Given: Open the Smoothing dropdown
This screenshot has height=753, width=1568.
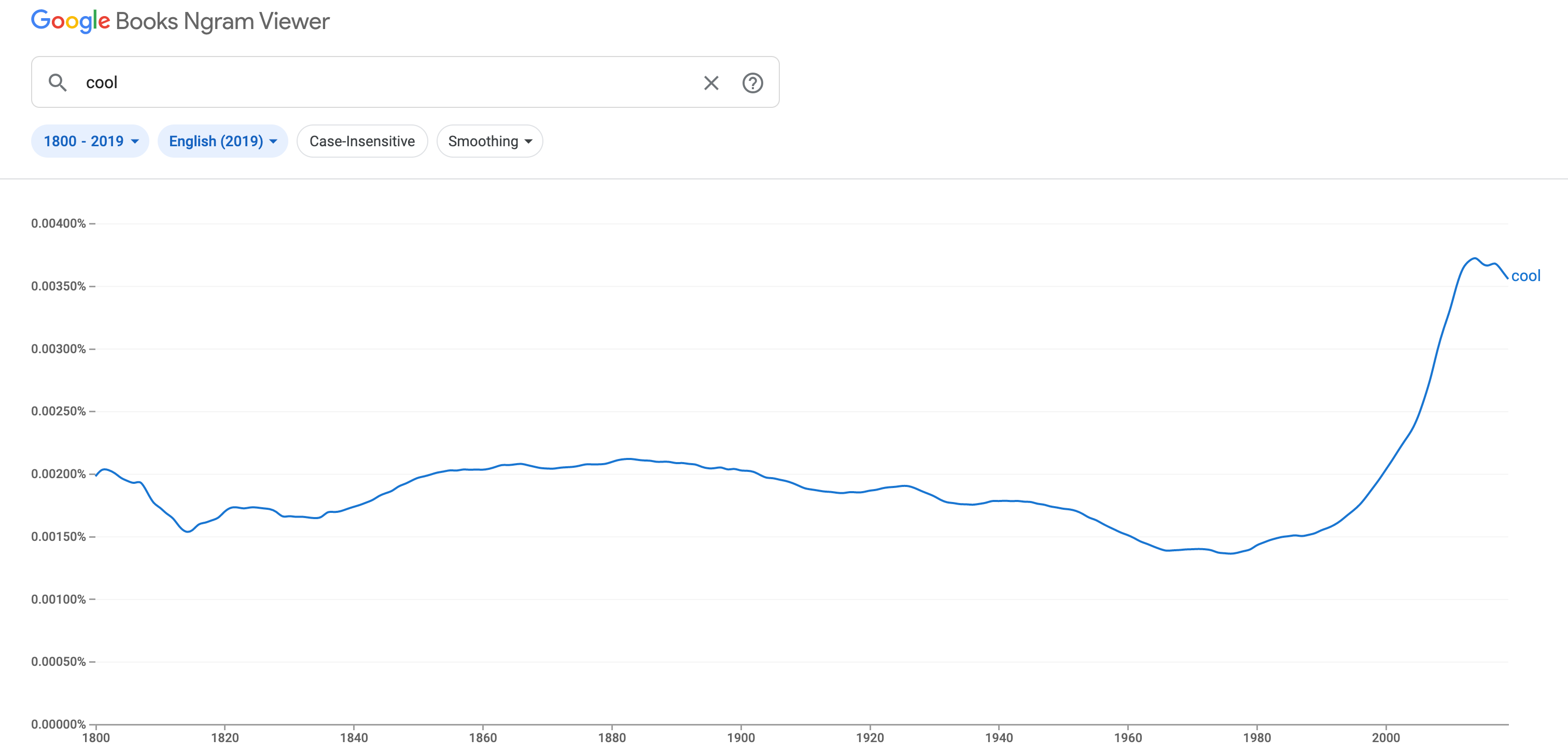Looking at the screenshot, I should click(489, 141).
